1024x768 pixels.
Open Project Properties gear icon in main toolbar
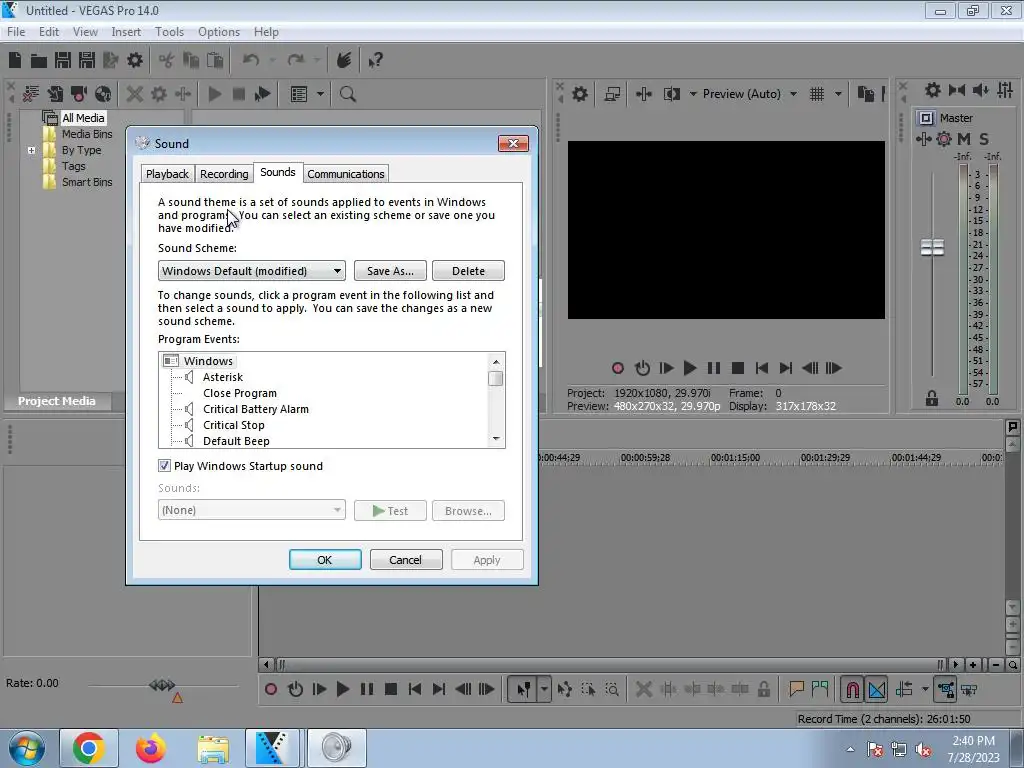click(x=135, y=61)
